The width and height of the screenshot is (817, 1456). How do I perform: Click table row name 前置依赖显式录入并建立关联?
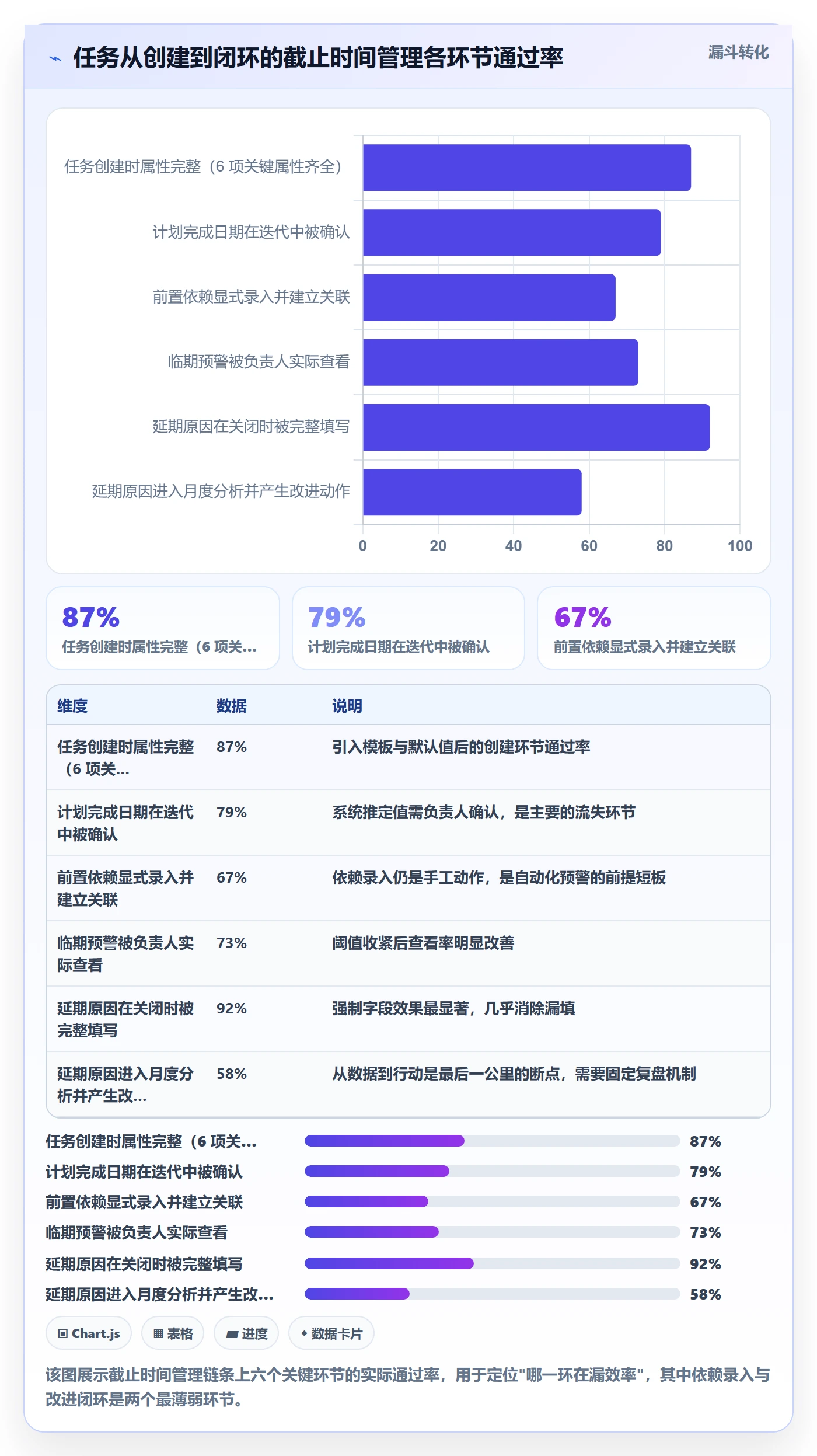(125, 889)
